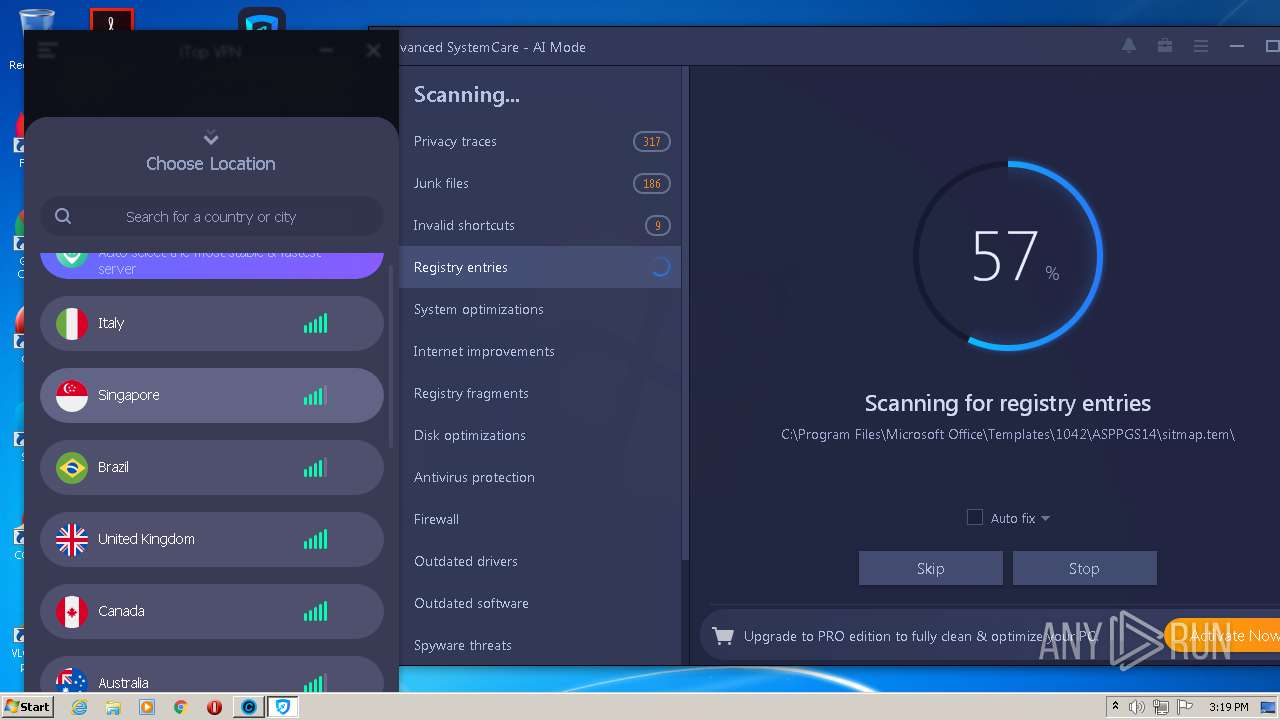Image resolution: width=1280 pixels, height=720 pixels.
Task: Click the 186 count badge for Junk files
Action: 652,183
